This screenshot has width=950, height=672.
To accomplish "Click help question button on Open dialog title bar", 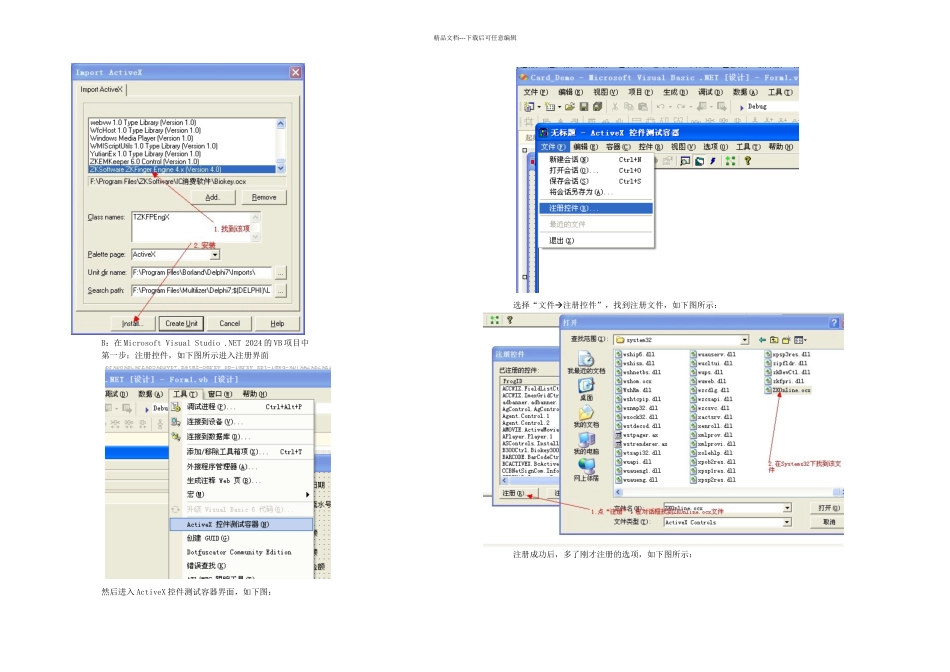I will point(834,322).
